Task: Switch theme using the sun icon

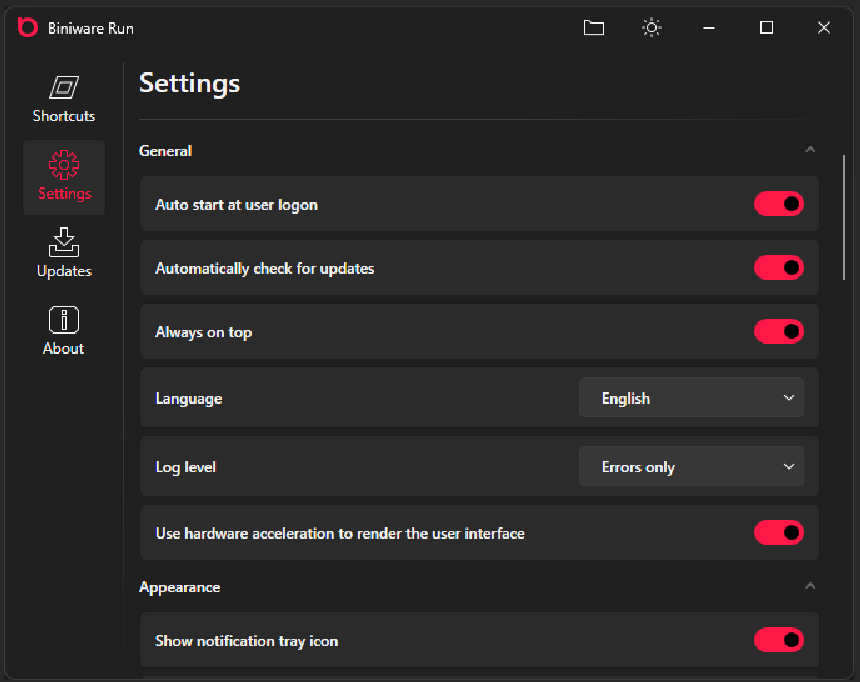Action: click(652, 27)
